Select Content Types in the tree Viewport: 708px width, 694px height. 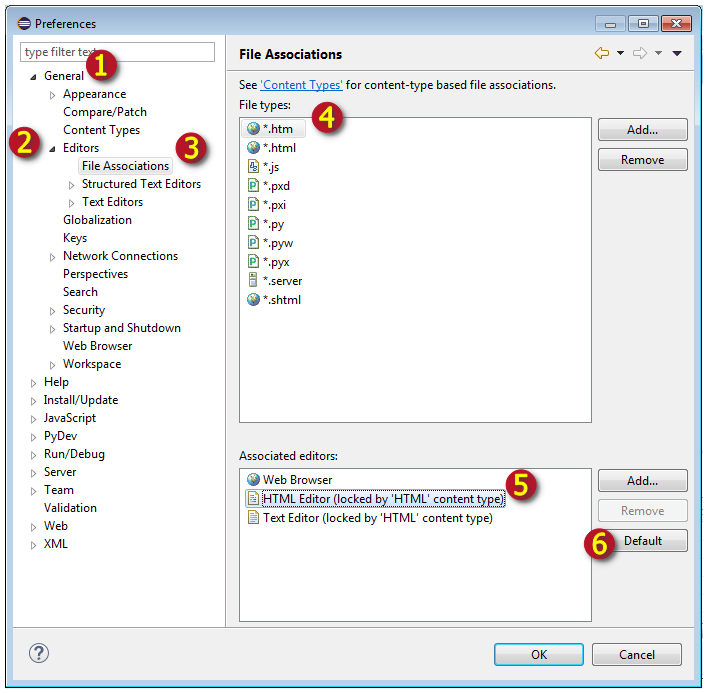click(x=101, y=130)
